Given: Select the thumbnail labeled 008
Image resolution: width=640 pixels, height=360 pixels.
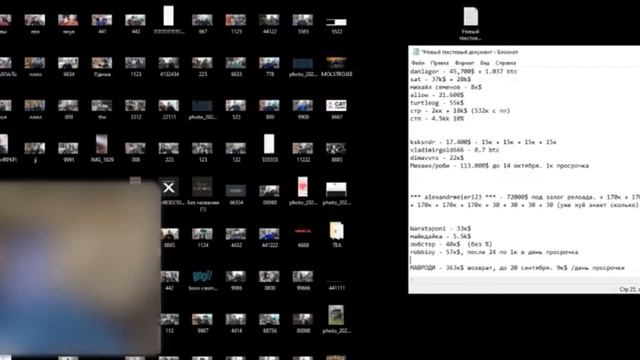Looking at the screenshot, I should click(136, 152).
